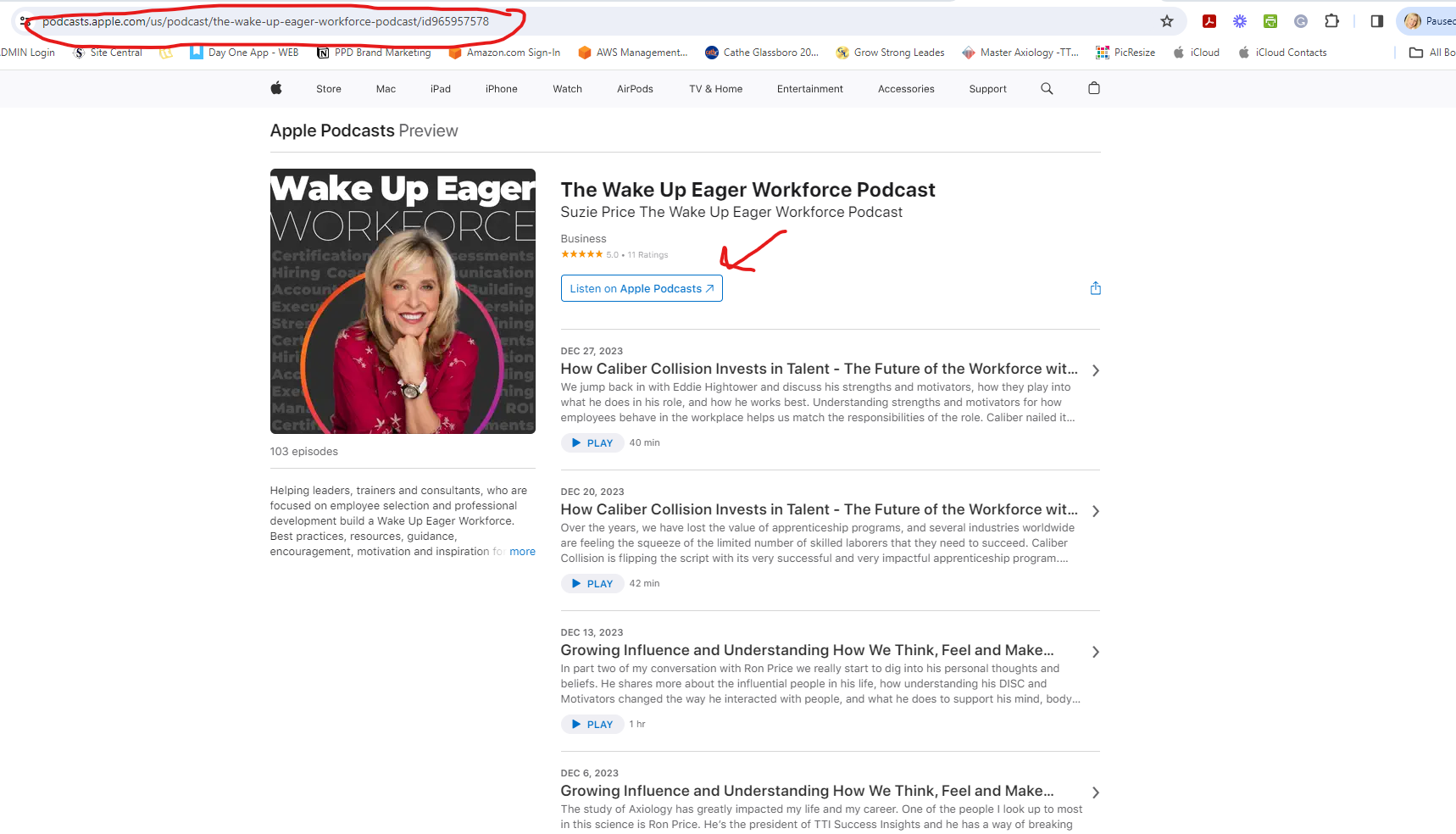Open the Support menu item
Viewport: 1456px width, 834px height.
click(988, 89)
